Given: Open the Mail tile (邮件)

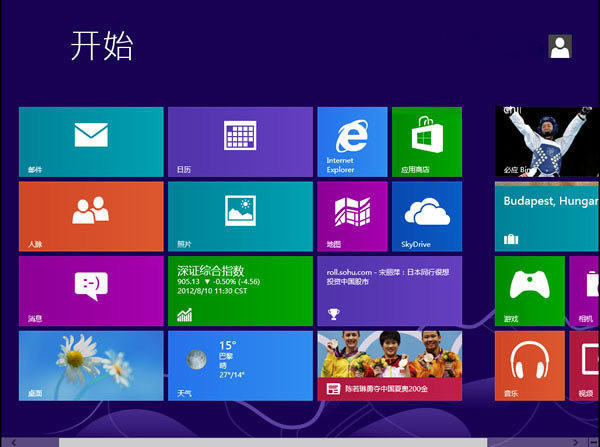Looking at the screenshot, I should pos(91,142).
